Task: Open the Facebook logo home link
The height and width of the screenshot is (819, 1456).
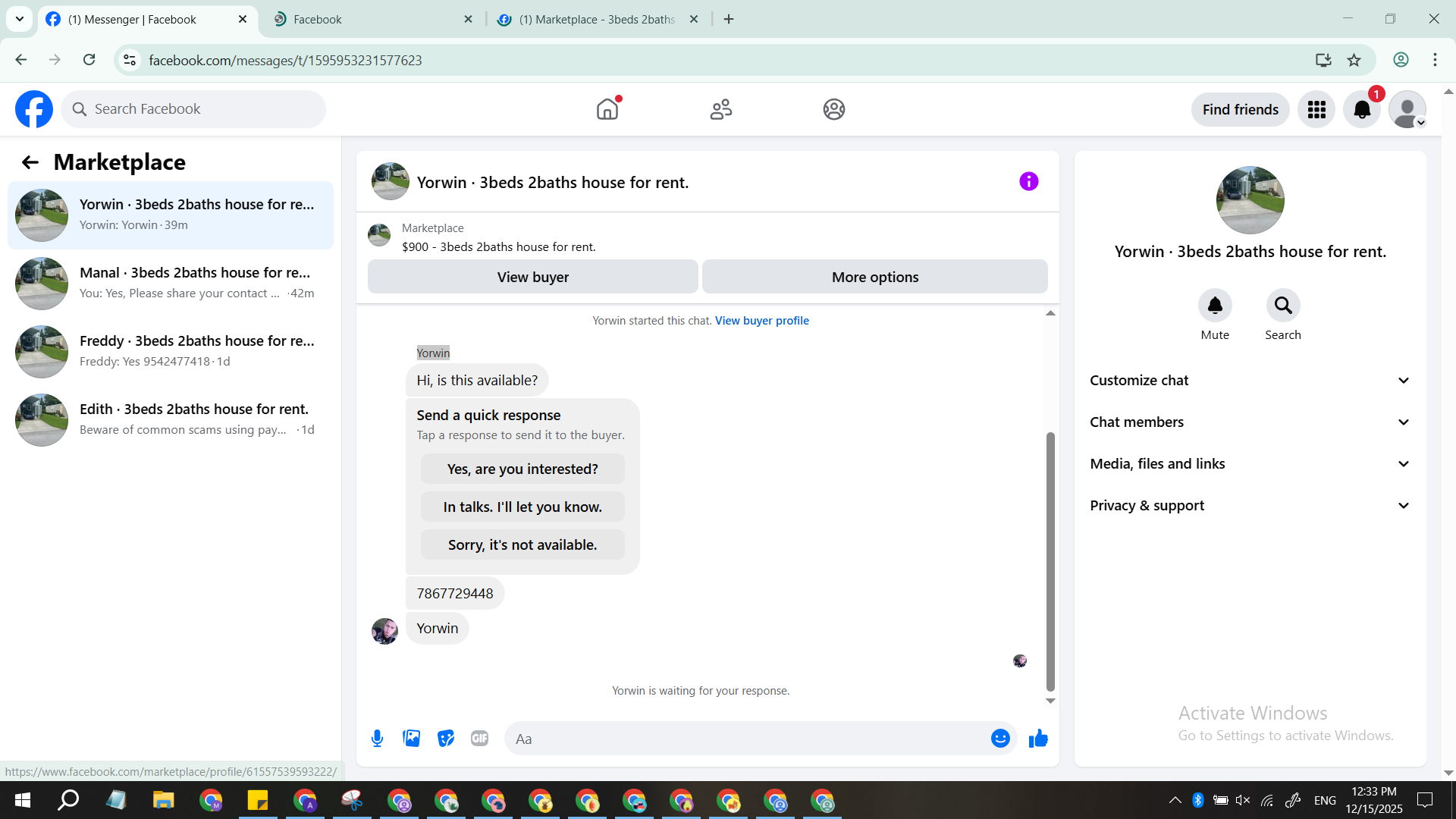Action: click(34, 109)
